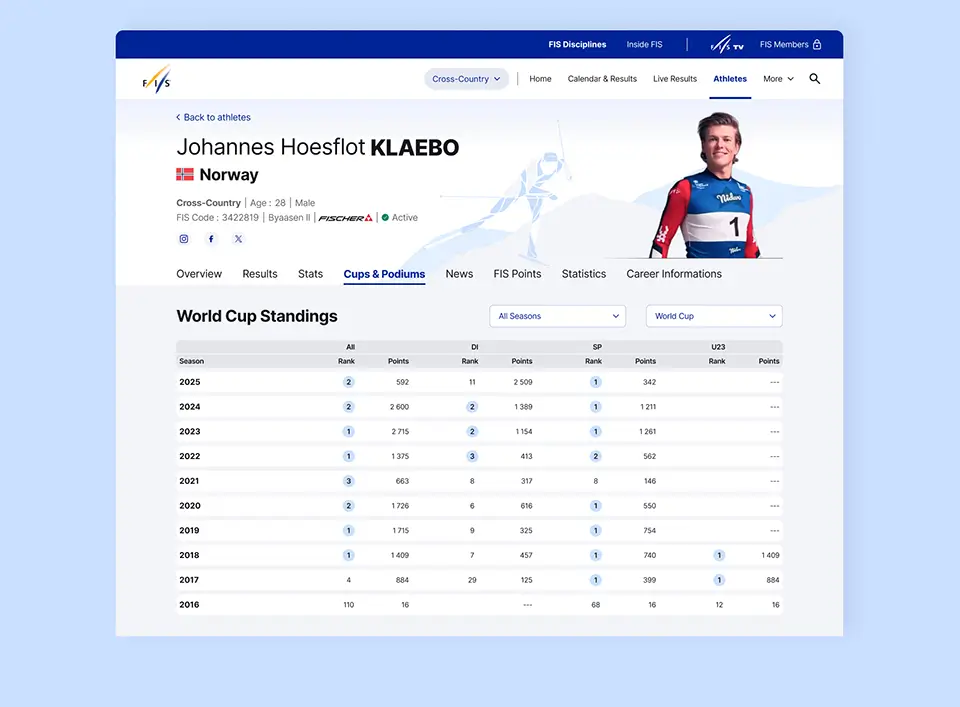
Task: Go to Home in navigation
Action: point(540,79)
